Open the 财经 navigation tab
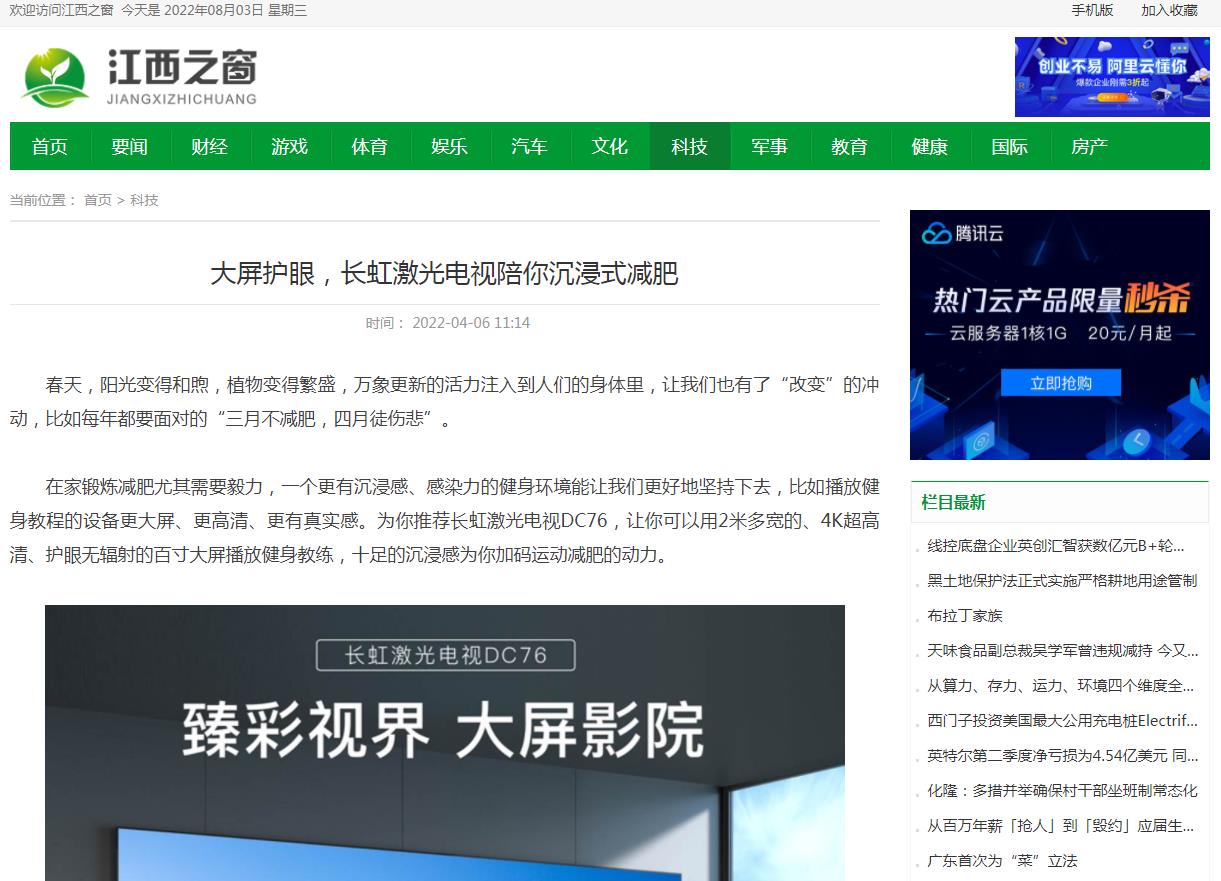The height and width of the screenshot is (881, 1221). [210, 147]
